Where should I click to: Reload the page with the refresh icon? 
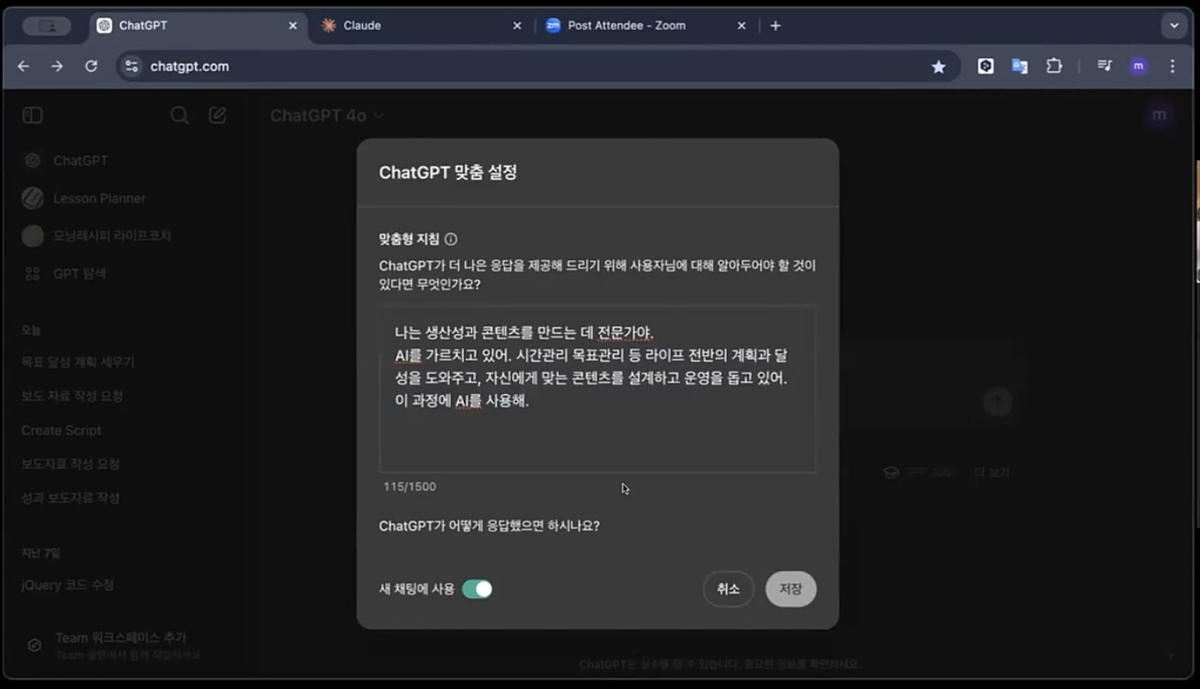coord(90,65)
